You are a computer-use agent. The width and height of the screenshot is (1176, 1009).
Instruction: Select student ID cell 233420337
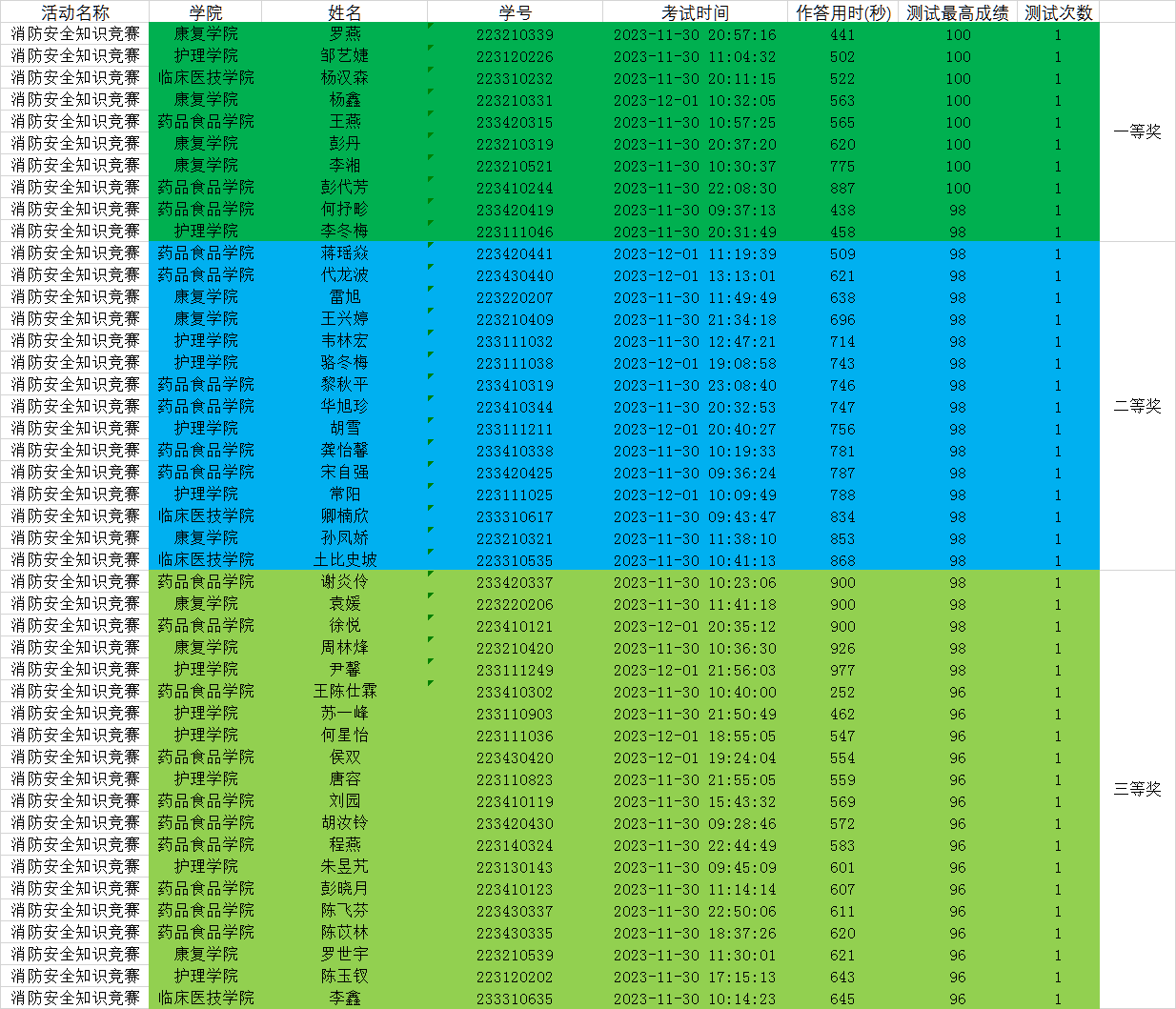(x=515, y=582)
